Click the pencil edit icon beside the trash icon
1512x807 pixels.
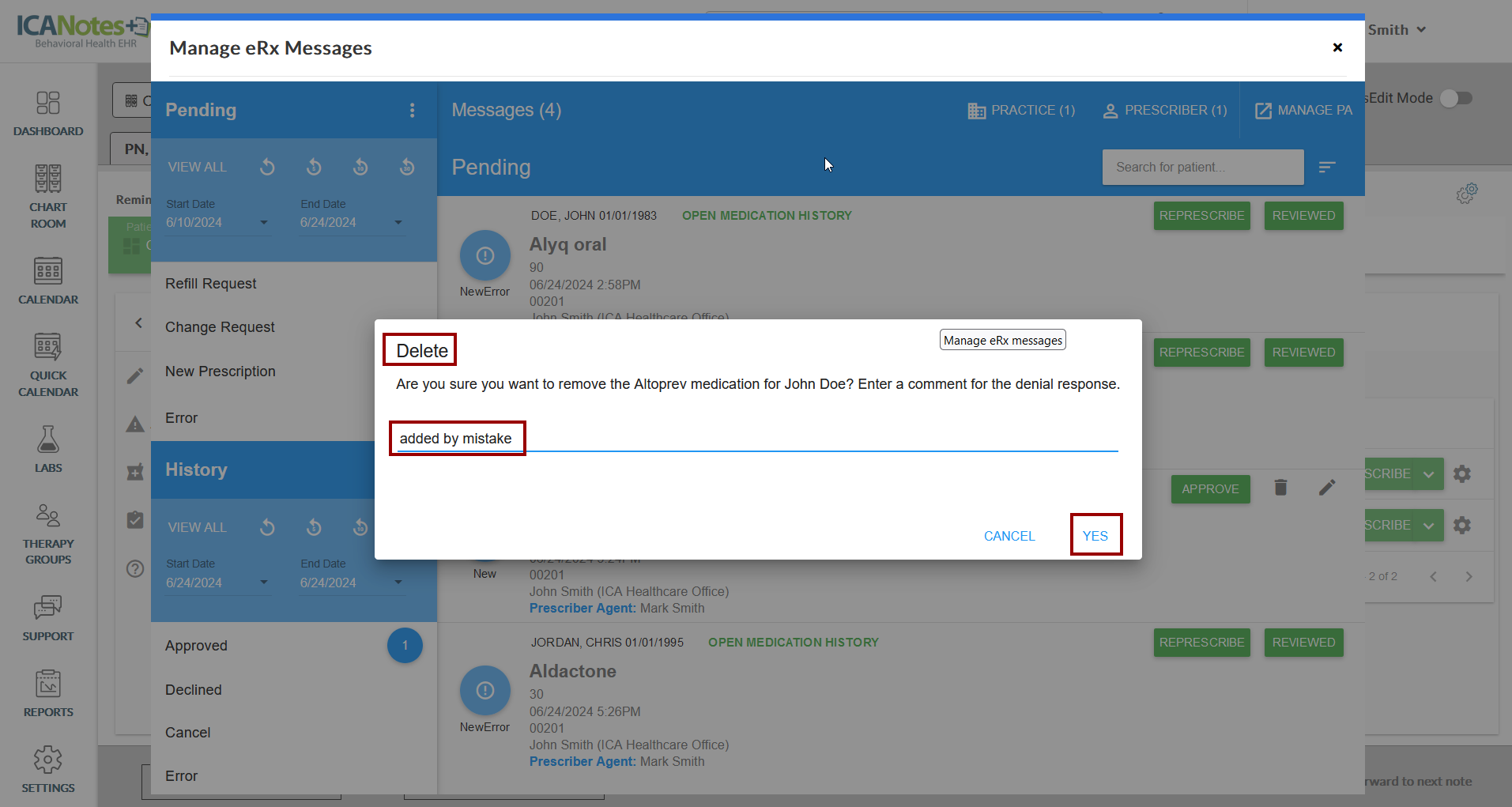coord(1327,488)
